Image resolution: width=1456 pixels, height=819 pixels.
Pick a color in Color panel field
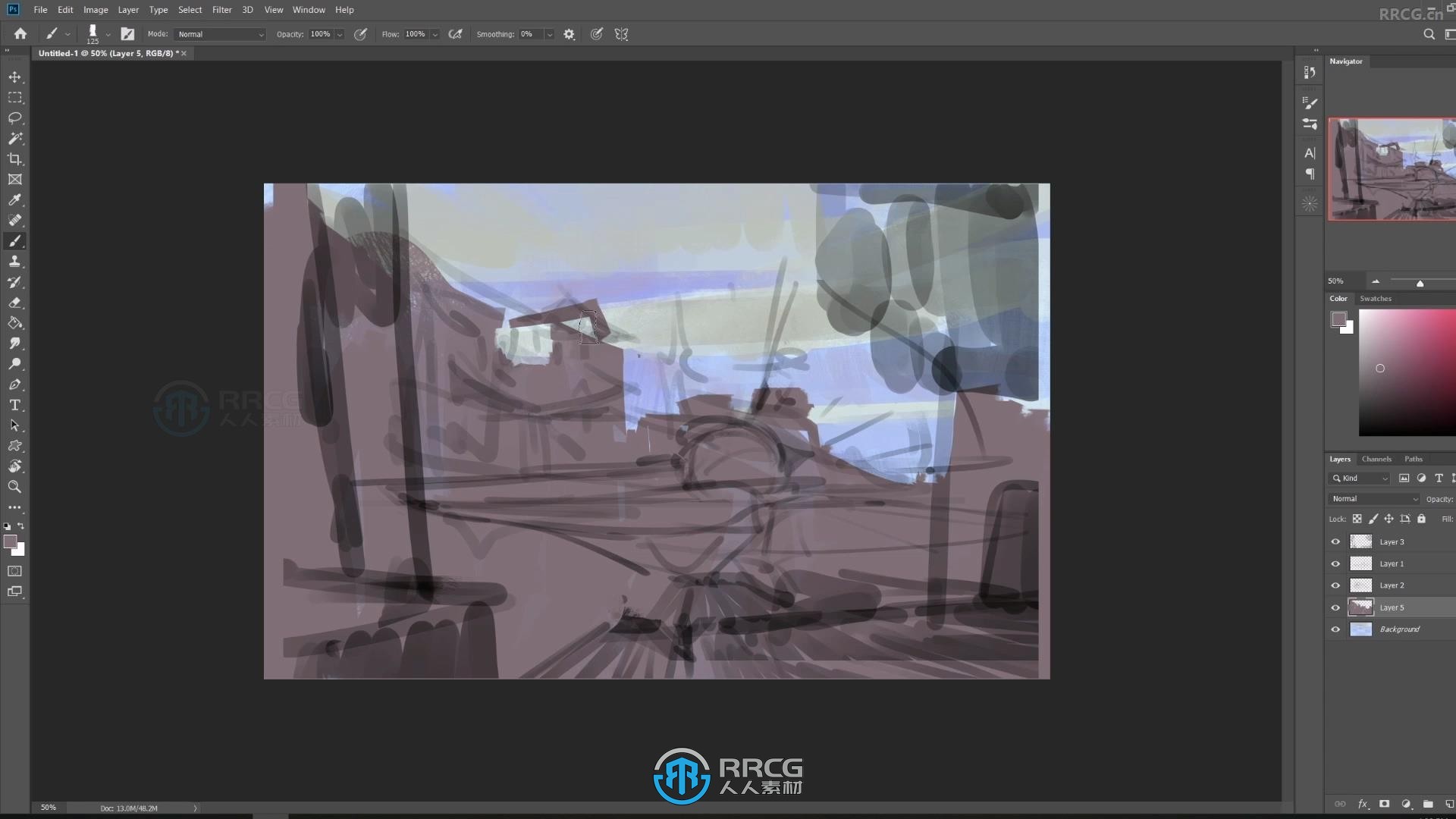pos(1407,372)
